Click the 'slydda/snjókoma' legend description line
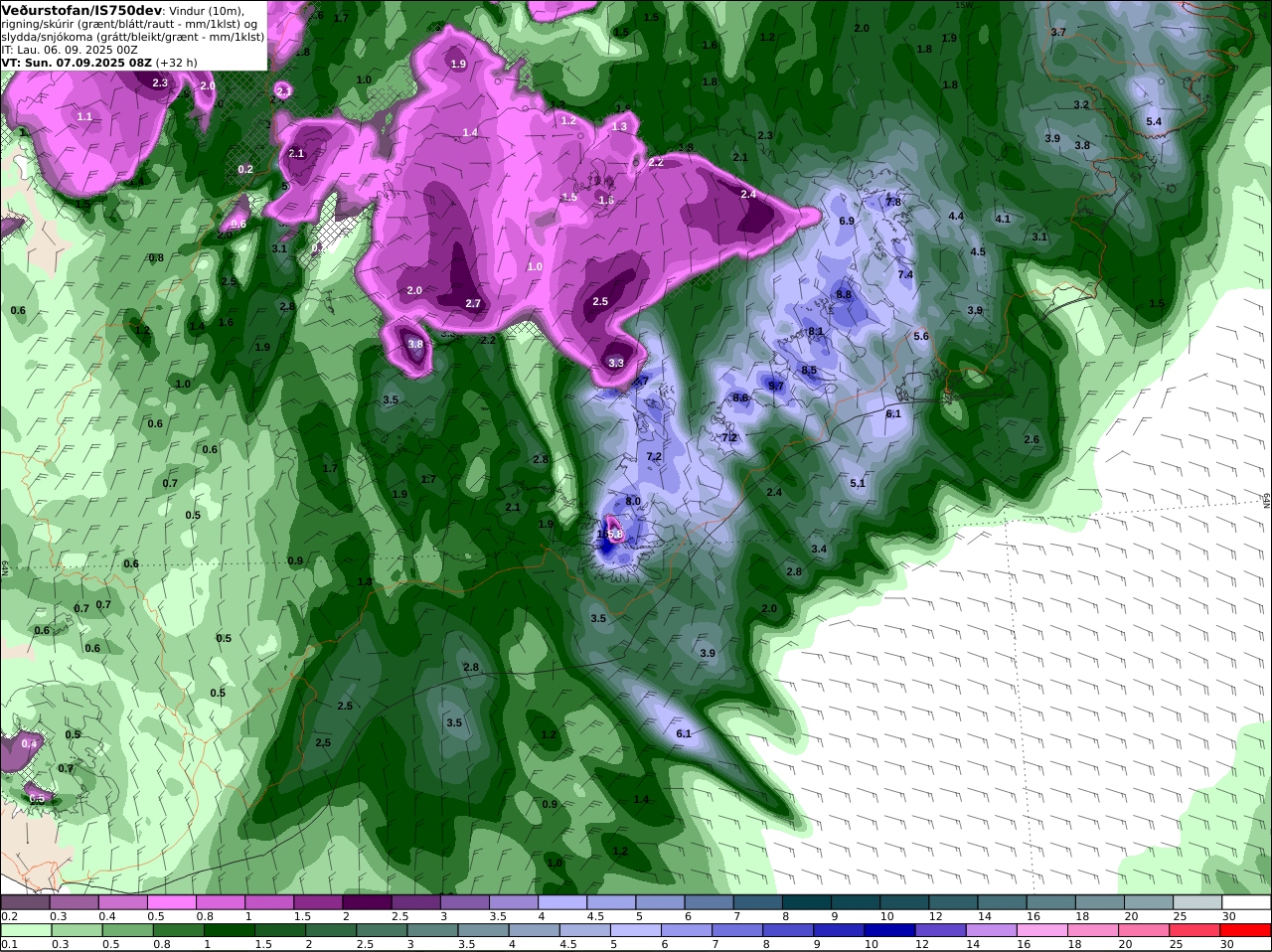The width and height of the screenshot is (1272, 952). [x=132, y=36]
